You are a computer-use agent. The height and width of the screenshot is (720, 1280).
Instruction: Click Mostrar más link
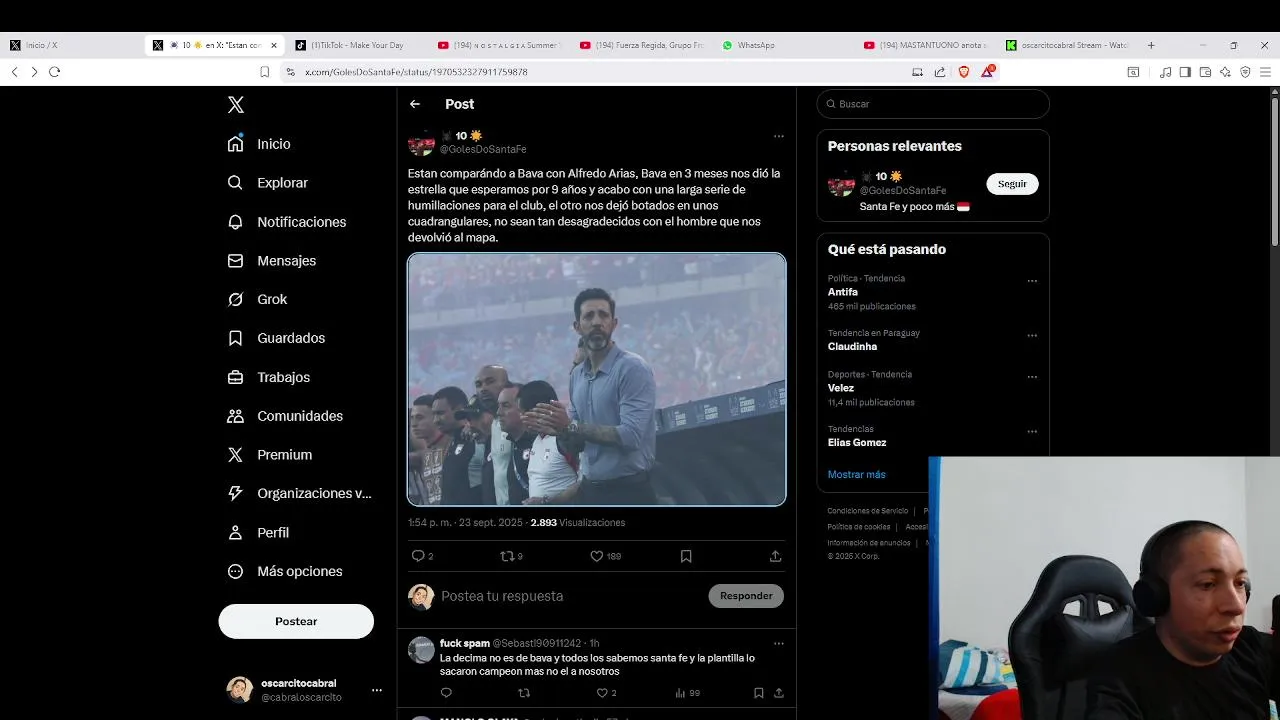pos(856,475)
